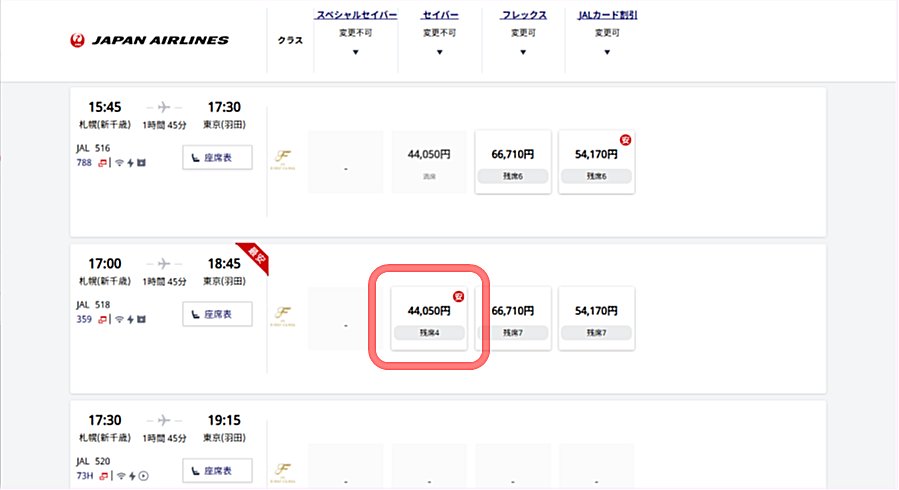Click the First Class logo for JAL 518
Viewport: 899px width, 490px height.
[281, 314]
